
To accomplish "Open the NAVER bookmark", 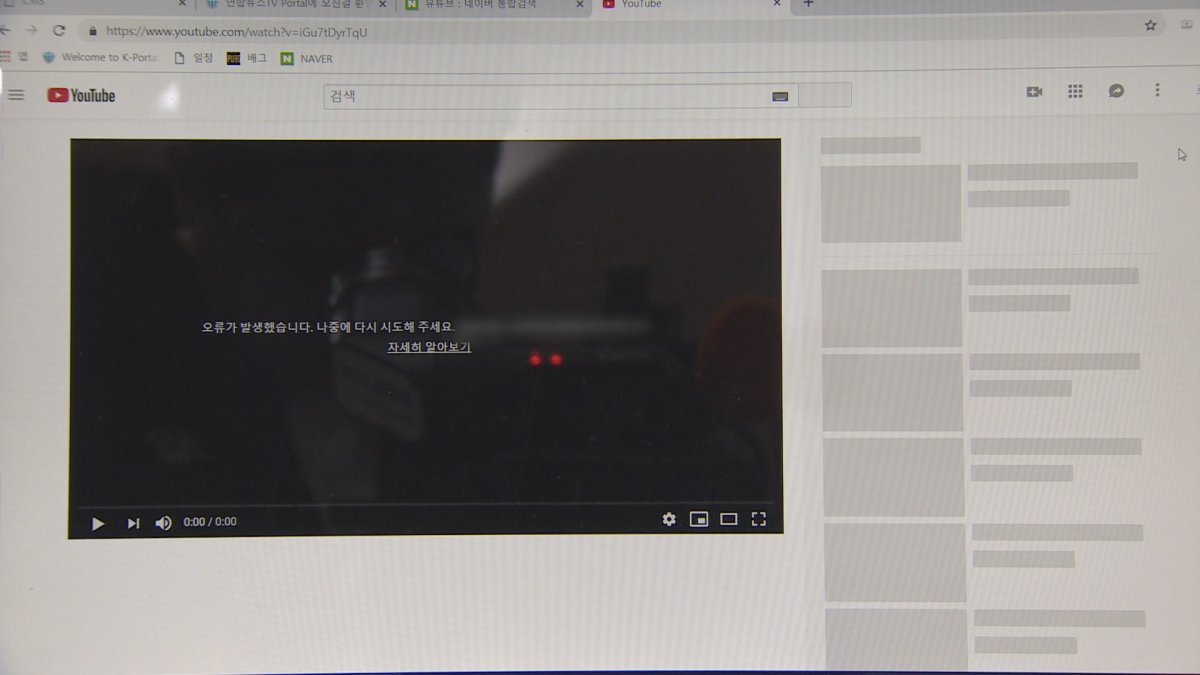I will [307, 59].
